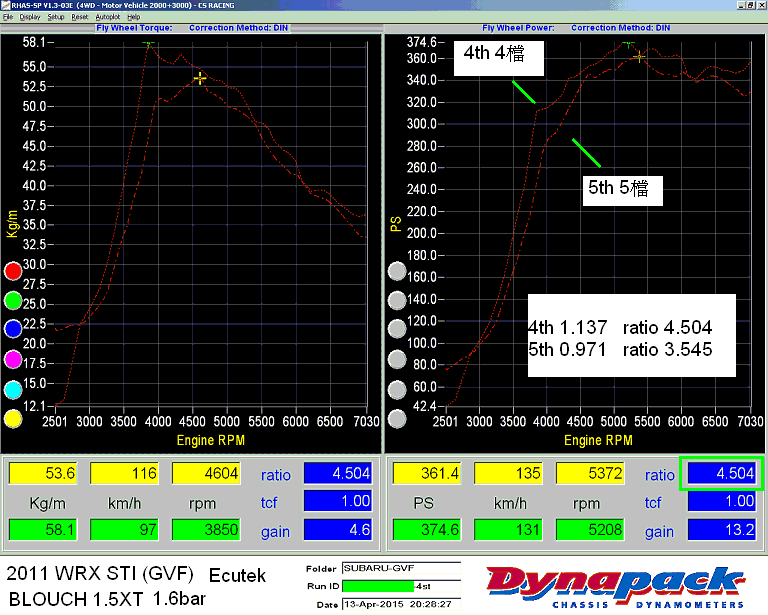Open the Display menu
The height and width of the screenshot is (615, 768).
29,17
